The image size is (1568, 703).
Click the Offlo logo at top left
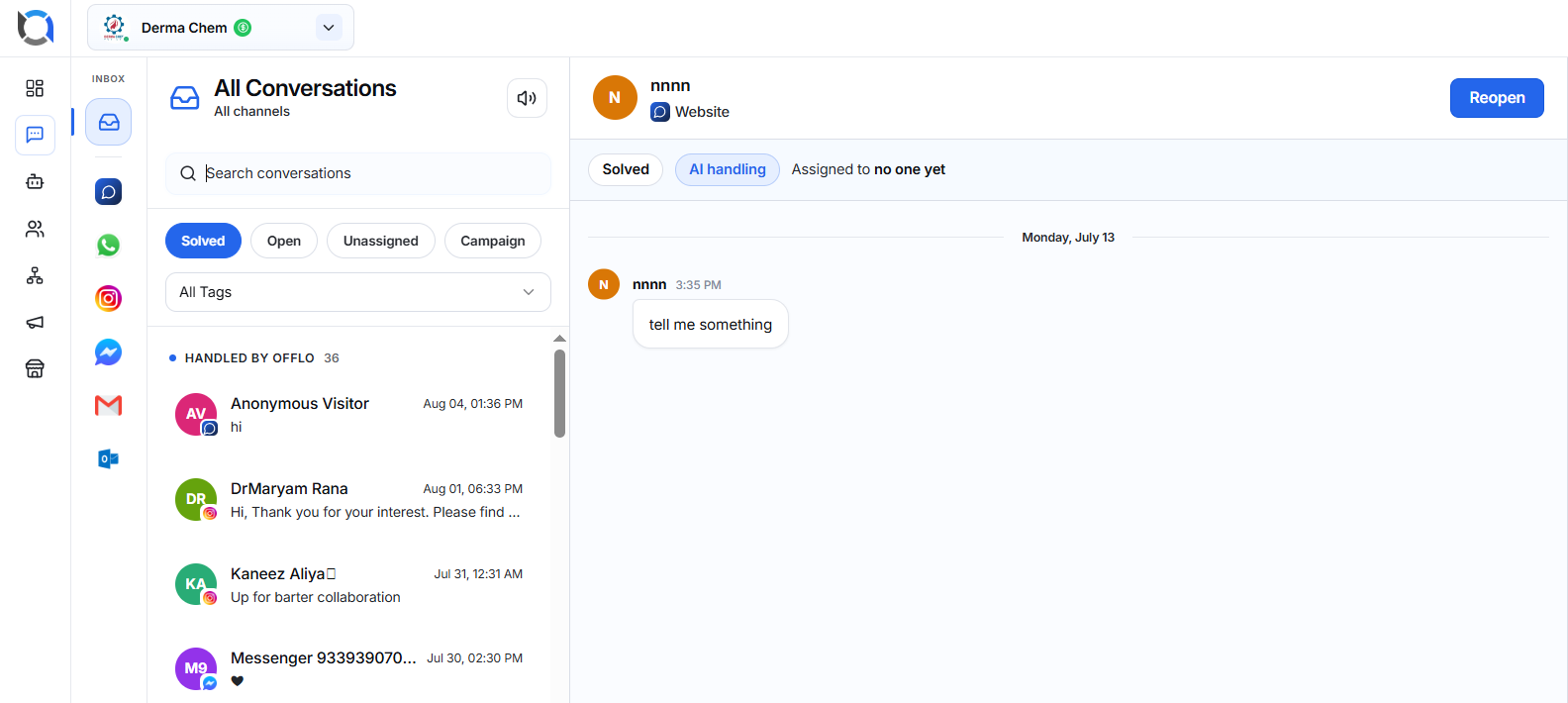click(x=36, y=28)
